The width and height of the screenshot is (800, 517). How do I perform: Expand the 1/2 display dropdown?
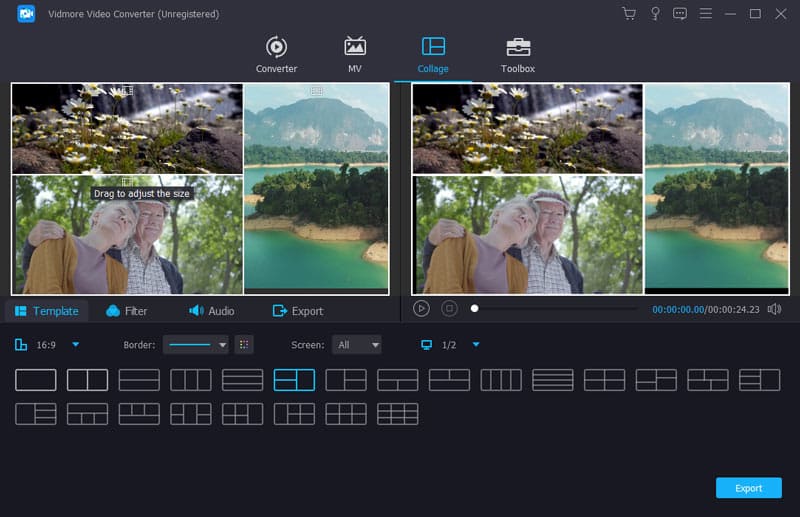tap(476, 345)
